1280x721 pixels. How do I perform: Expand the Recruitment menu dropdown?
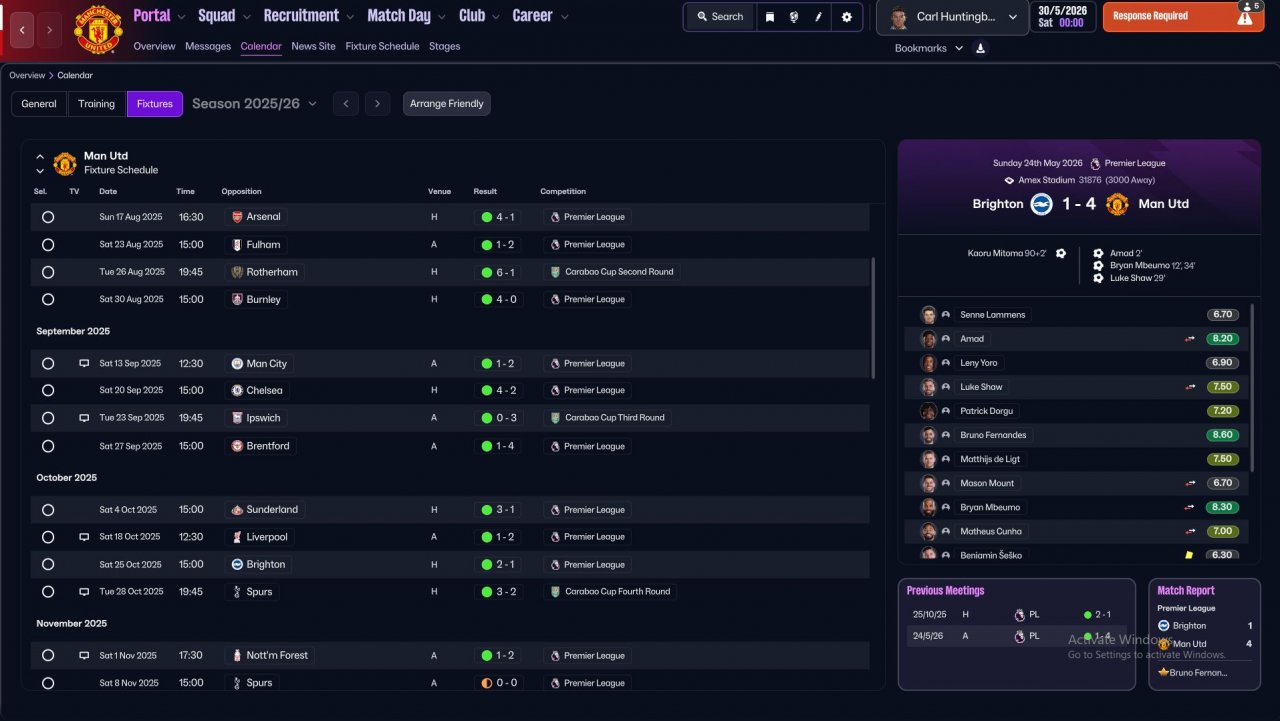coord(349,16)
